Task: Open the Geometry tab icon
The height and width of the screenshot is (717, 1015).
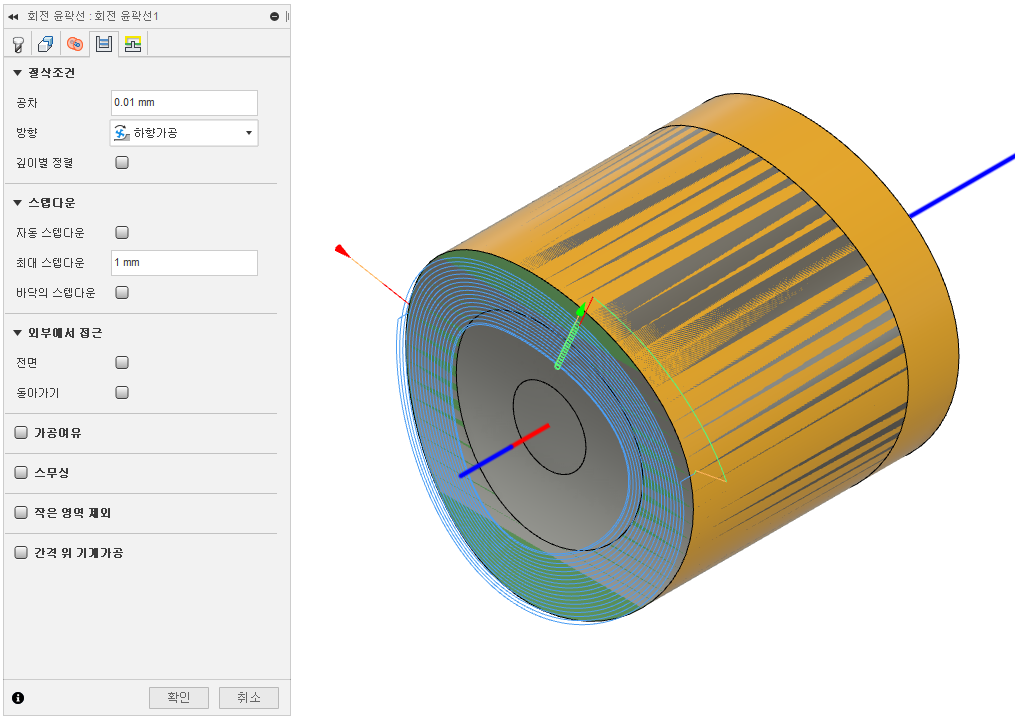Action: tap(46, 44)
